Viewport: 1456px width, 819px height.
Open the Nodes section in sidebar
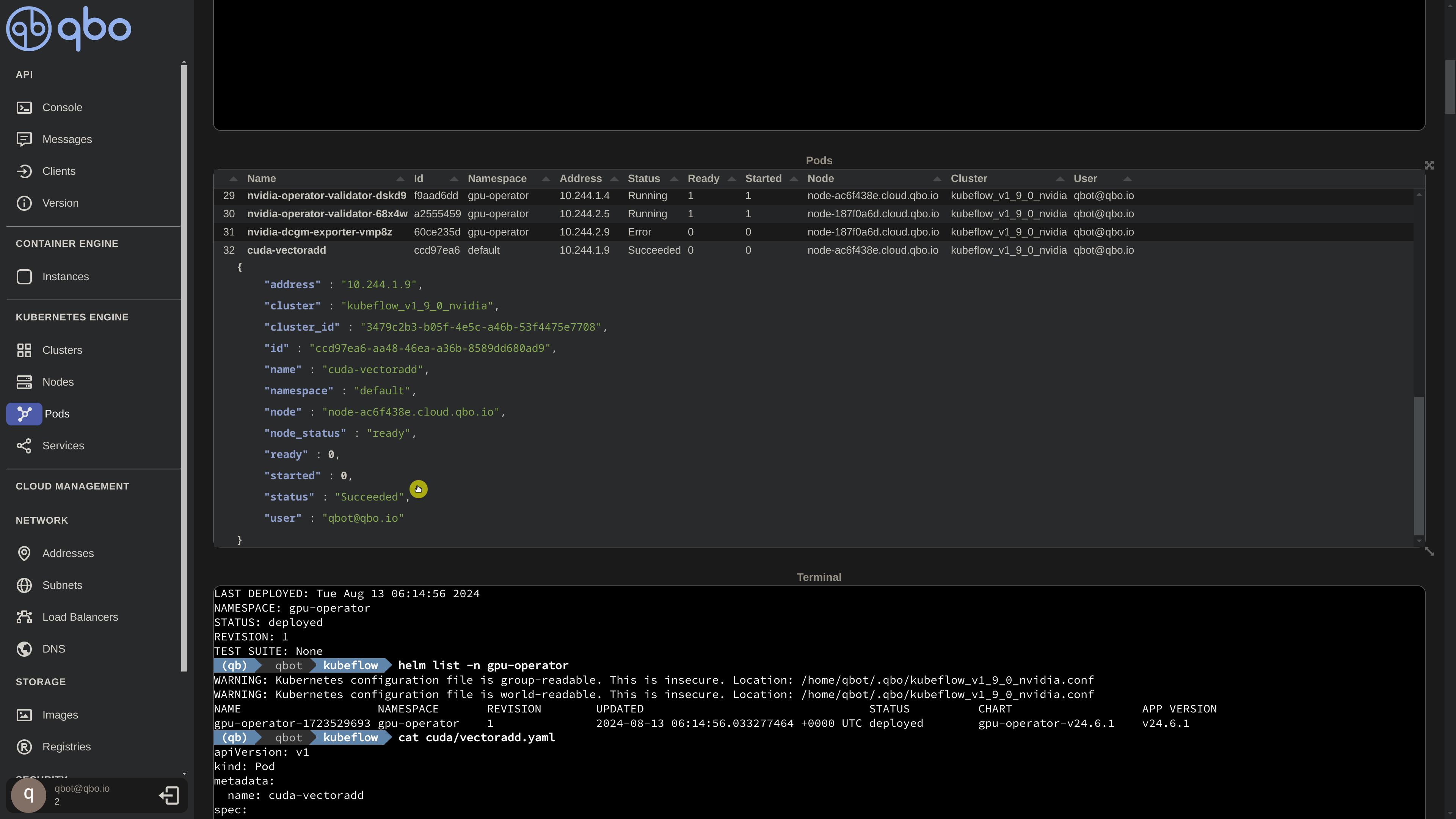[x=57, y=381]
